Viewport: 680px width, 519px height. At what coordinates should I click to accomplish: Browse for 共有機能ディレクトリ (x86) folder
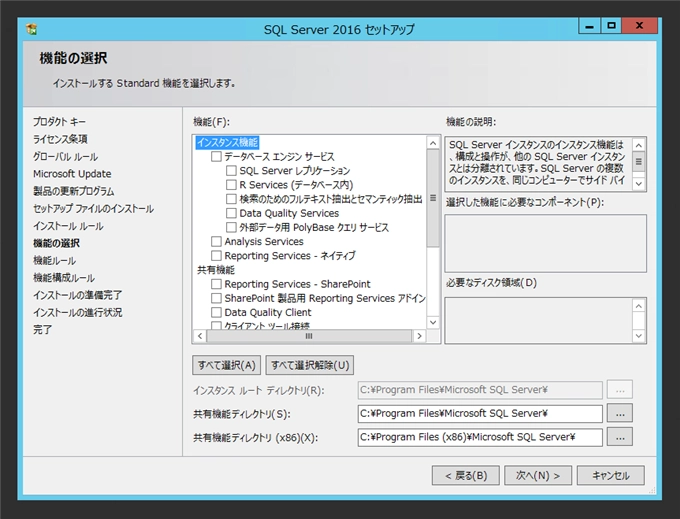pos(620,437)
